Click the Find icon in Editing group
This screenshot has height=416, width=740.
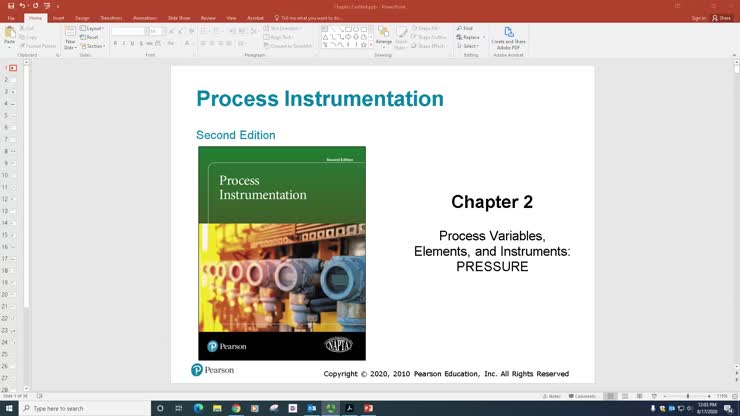coord(465,28)
